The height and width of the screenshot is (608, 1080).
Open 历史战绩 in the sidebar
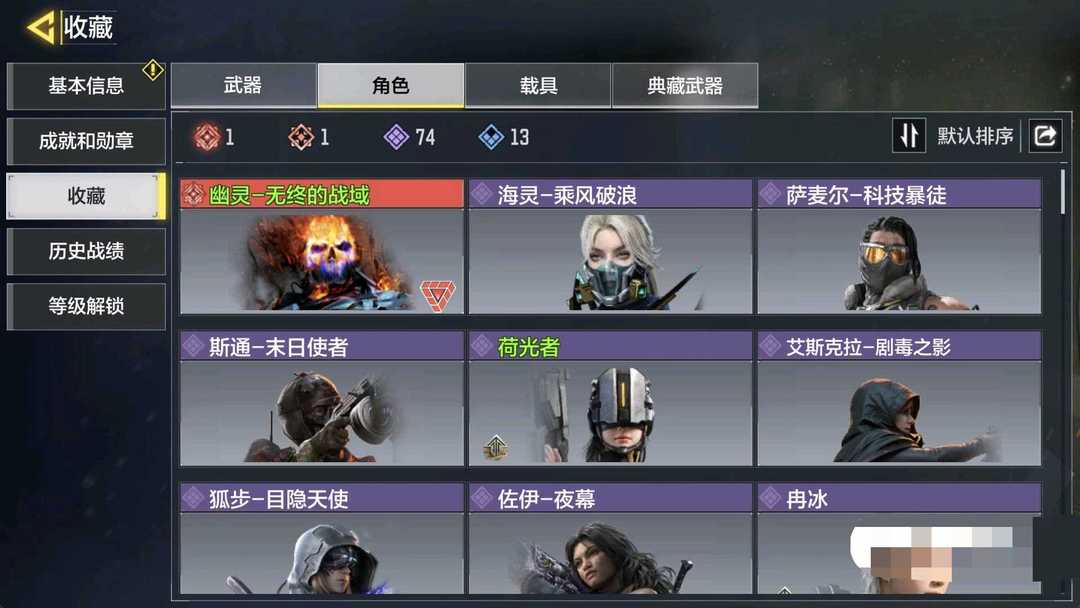pyautogui.click(x=86, y=251)
